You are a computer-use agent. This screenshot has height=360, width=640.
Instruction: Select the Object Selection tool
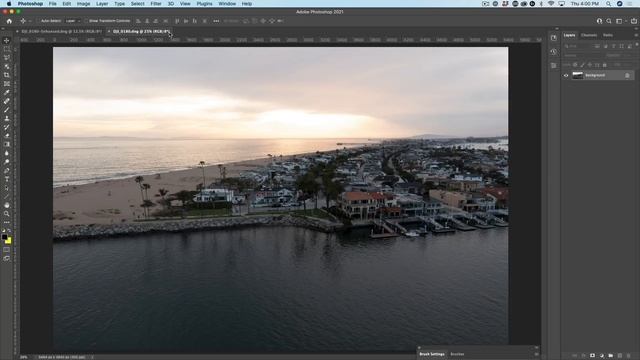(7, 67)
